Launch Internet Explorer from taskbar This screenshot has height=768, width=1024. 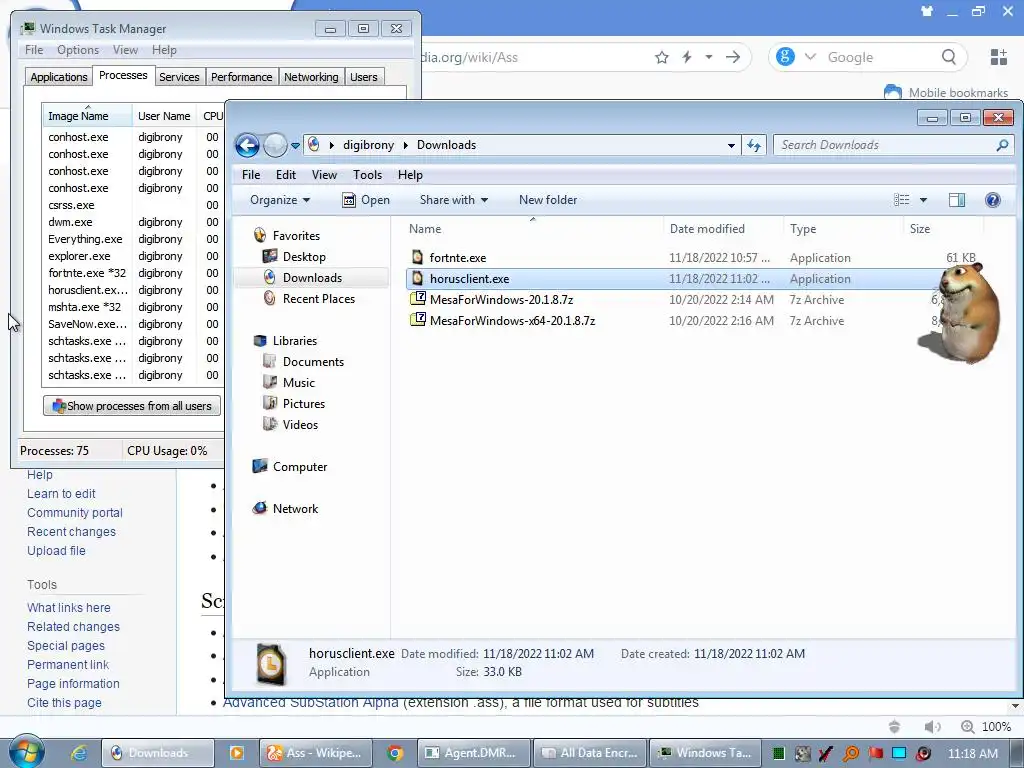[x=79, y=753]
